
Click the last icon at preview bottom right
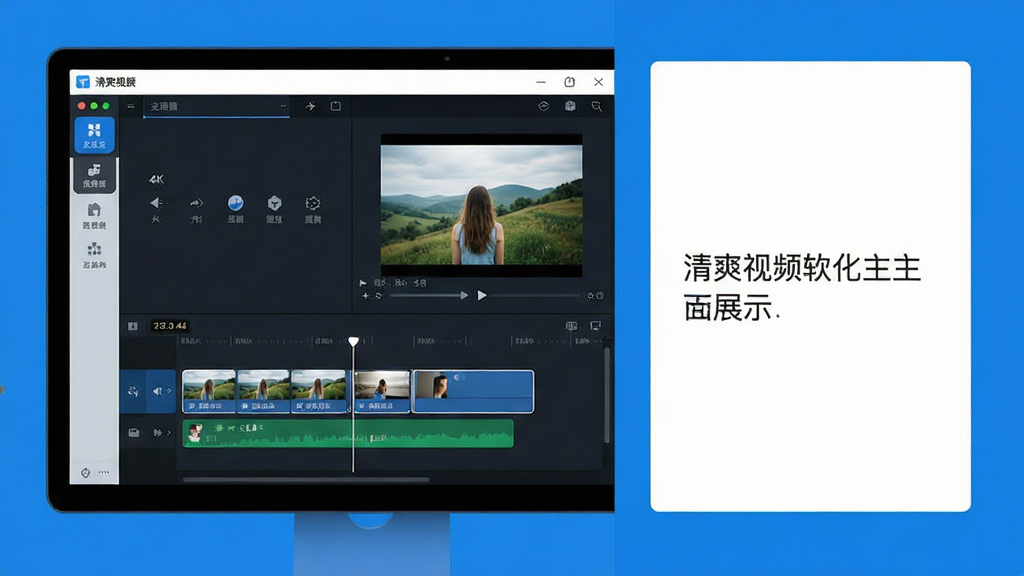coord(600,296)
